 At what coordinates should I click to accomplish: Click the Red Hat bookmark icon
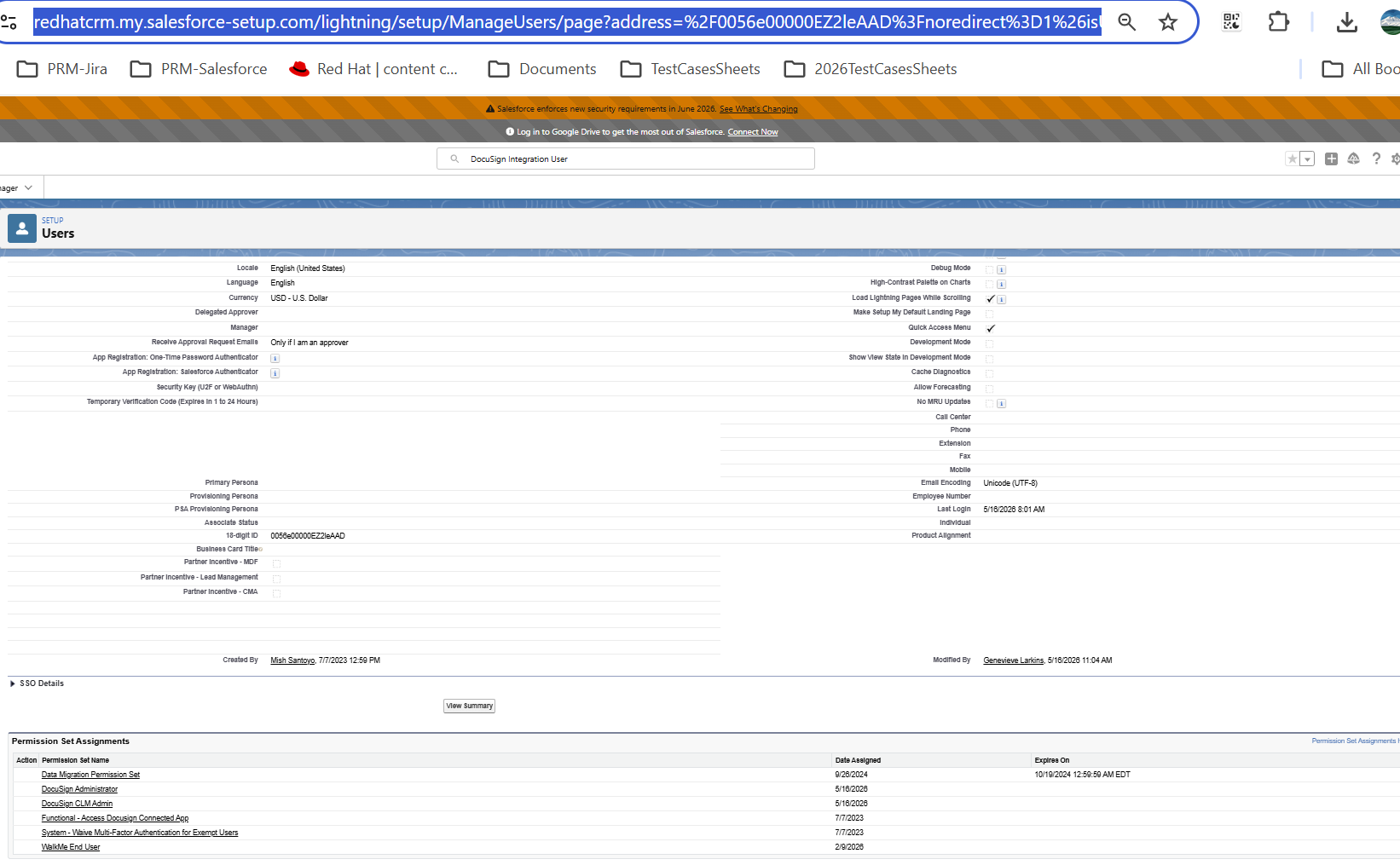coord(299,69)
